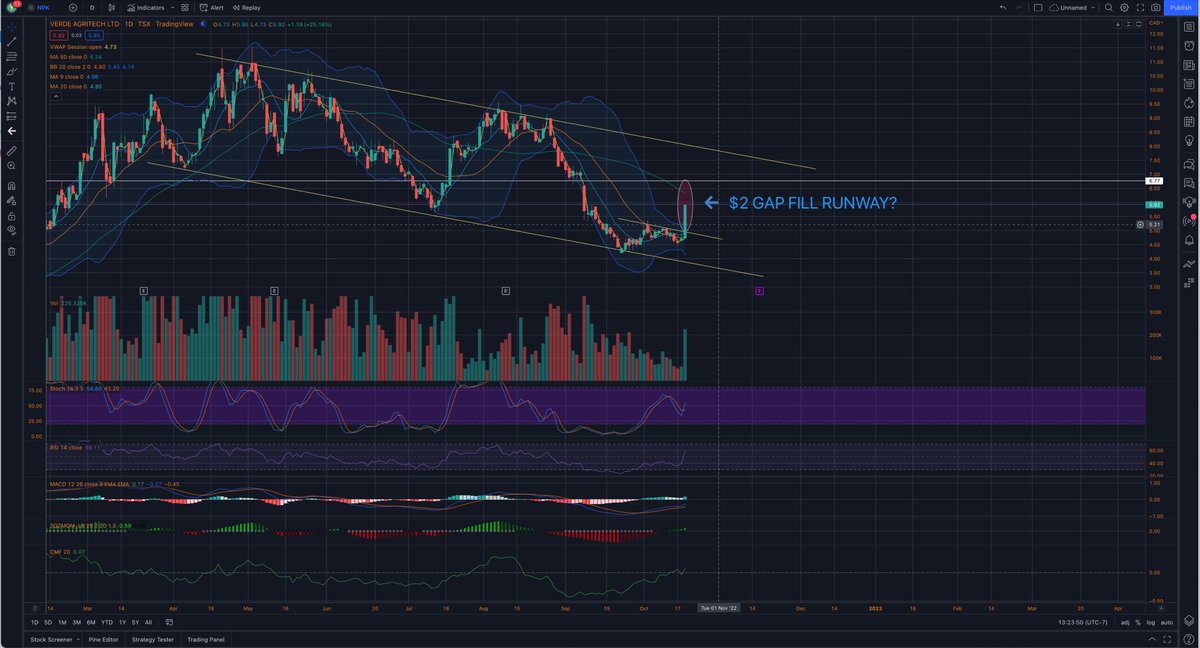Click the undo arrow
Screen dimensions: 1200x648
pos(1003,7)
